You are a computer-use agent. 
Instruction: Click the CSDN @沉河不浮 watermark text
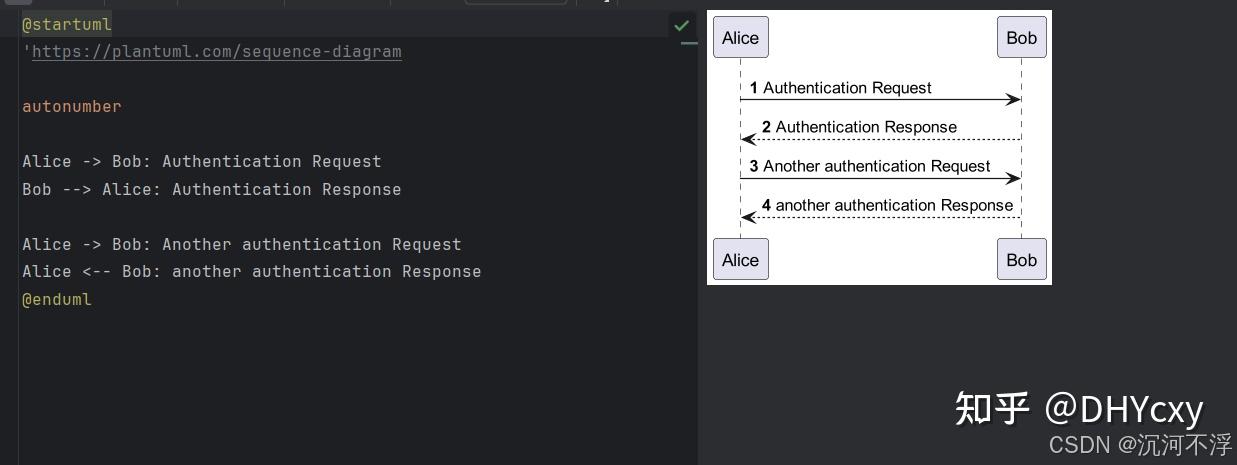pyautogui.click(x=1140, y=444)
